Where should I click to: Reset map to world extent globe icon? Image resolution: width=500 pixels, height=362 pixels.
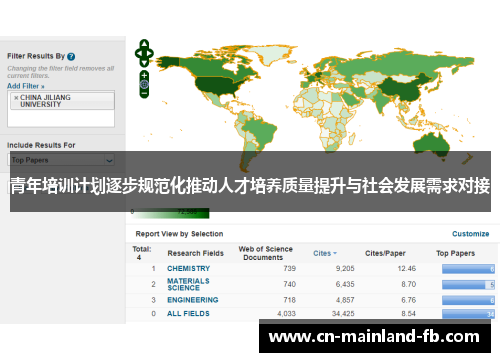pos(144,84)
